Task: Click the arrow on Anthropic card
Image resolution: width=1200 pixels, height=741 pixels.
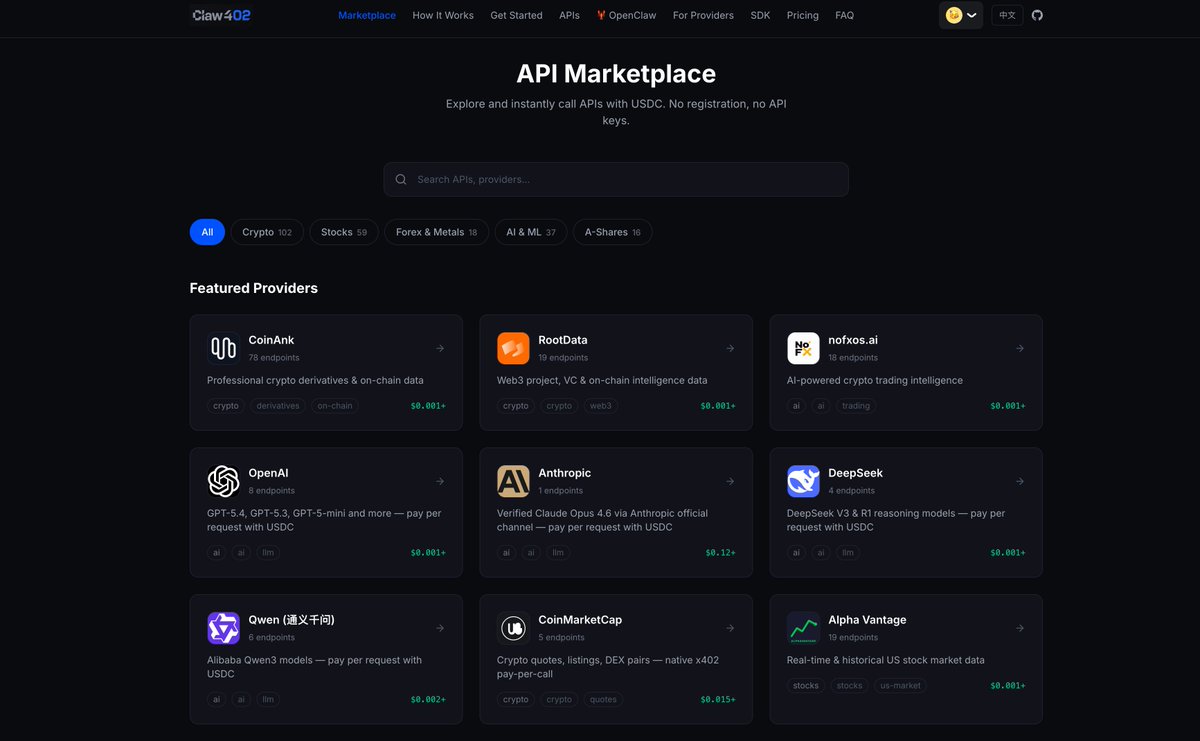Action: point(730,481)
